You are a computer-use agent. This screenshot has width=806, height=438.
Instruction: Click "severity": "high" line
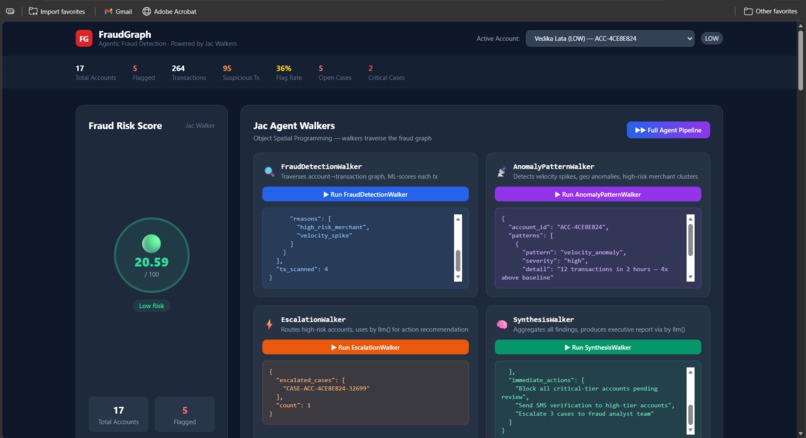(555, 261)
